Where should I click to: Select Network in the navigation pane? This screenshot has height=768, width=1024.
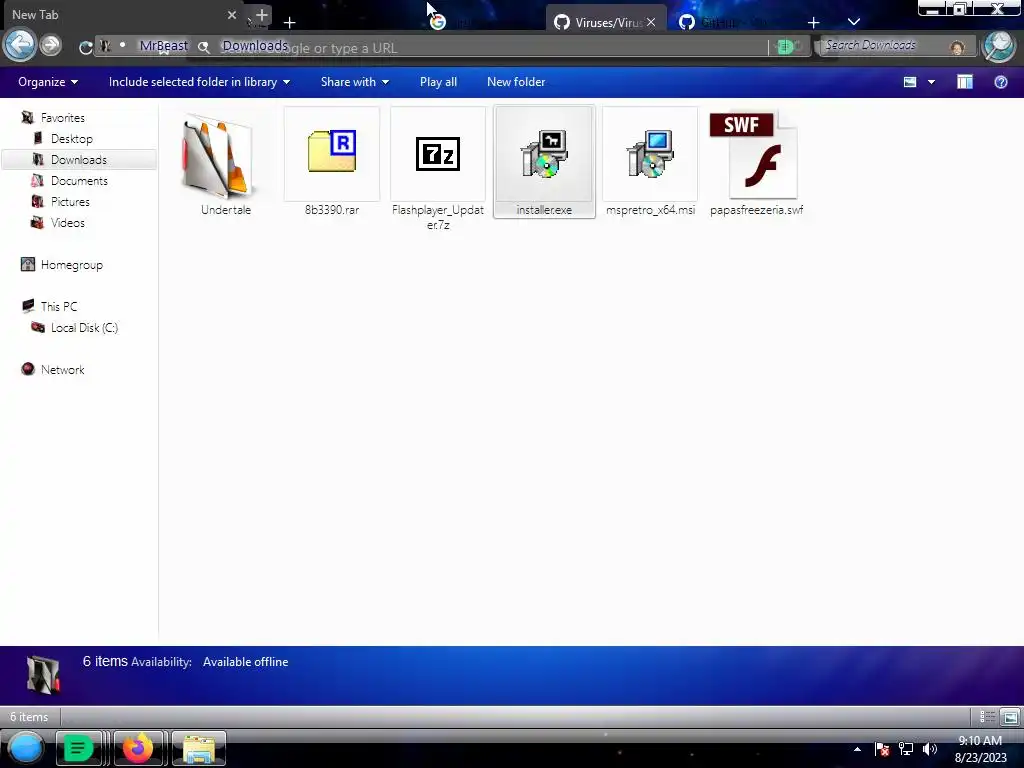(62, 370)
